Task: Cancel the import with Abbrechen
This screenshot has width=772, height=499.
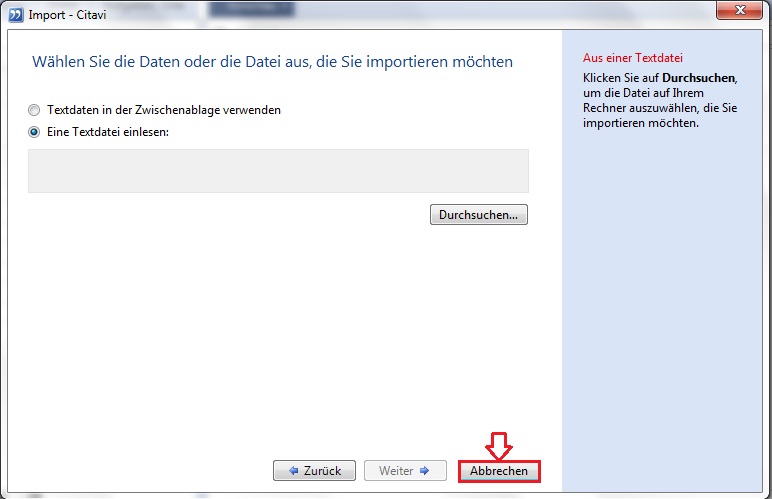Action: 499,471
